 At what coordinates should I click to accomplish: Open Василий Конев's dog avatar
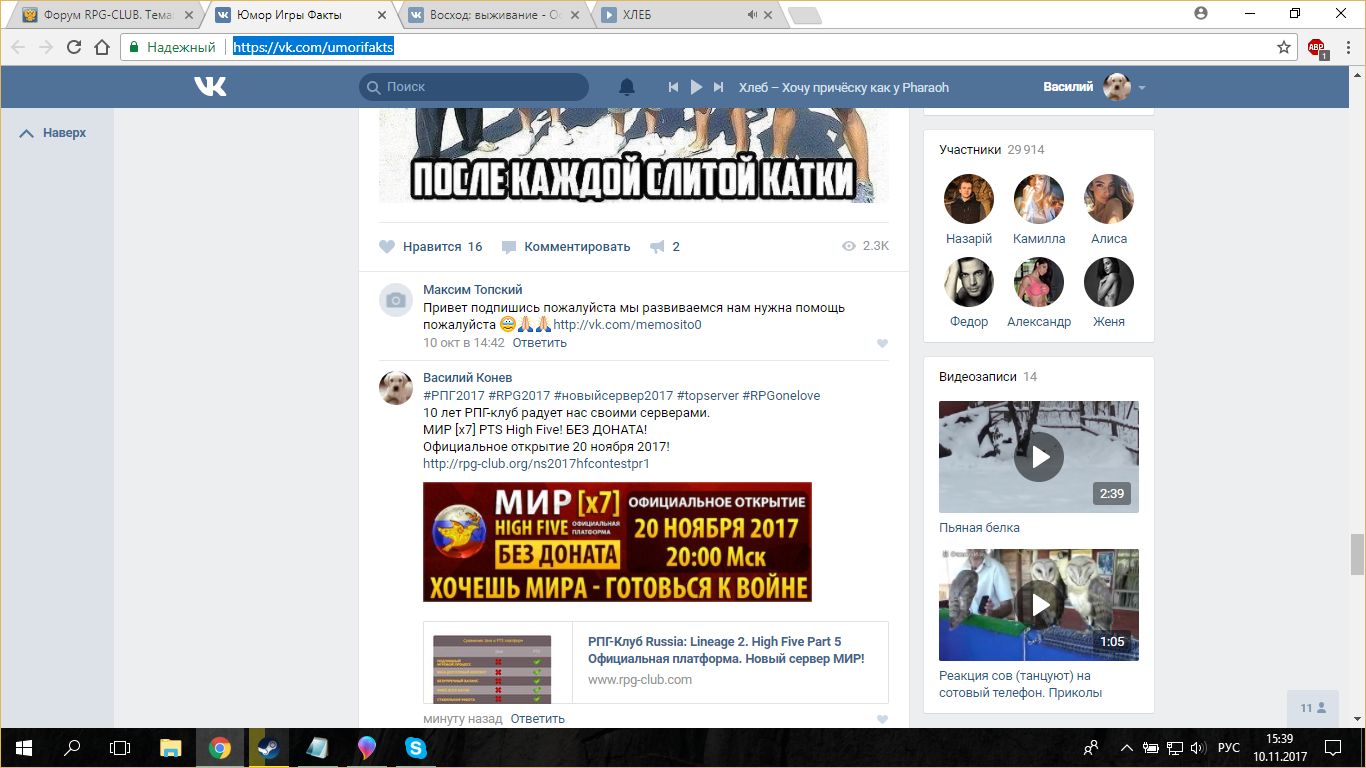tap(396, 387)
